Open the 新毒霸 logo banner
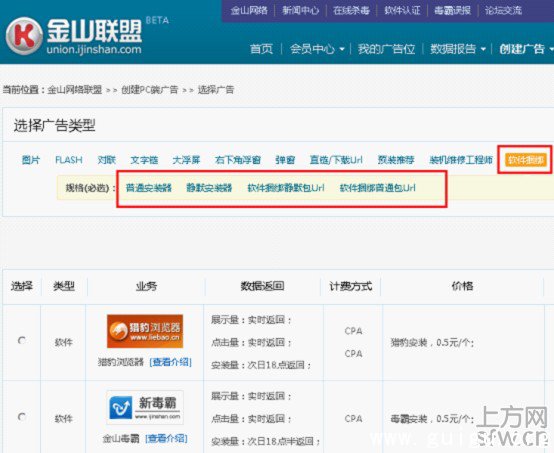 [x=145, y=407]
